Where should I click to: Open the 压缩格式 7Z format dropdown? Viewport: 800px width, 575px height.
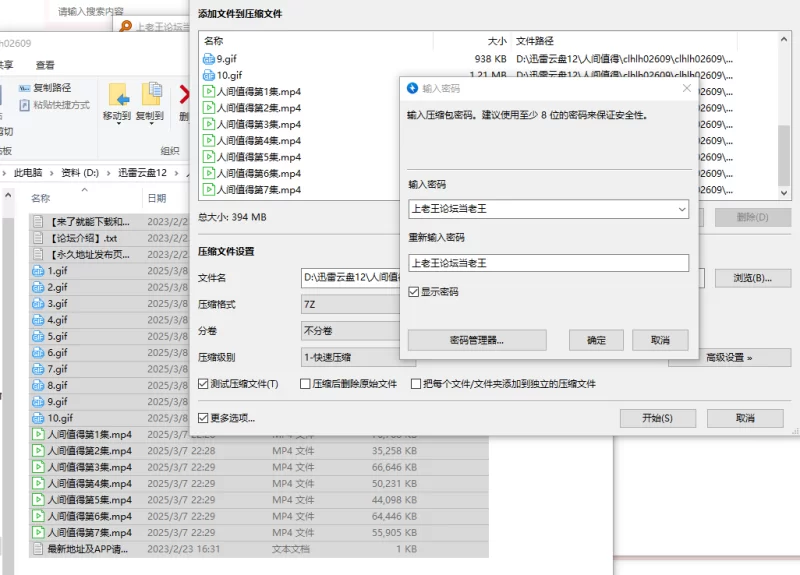click(350, 304)
